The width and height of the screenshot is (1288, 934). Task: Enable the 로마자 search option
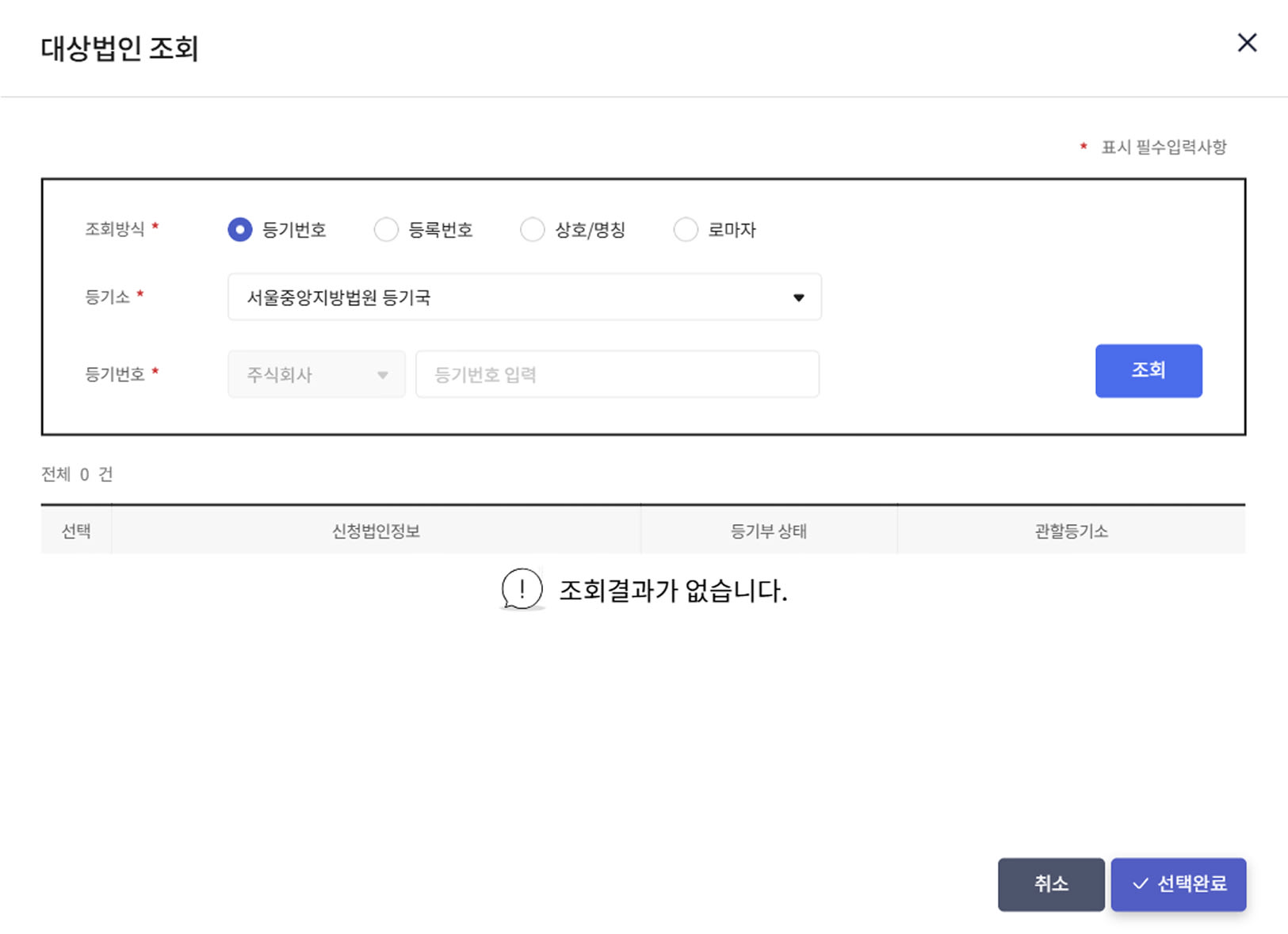(685, 229)
